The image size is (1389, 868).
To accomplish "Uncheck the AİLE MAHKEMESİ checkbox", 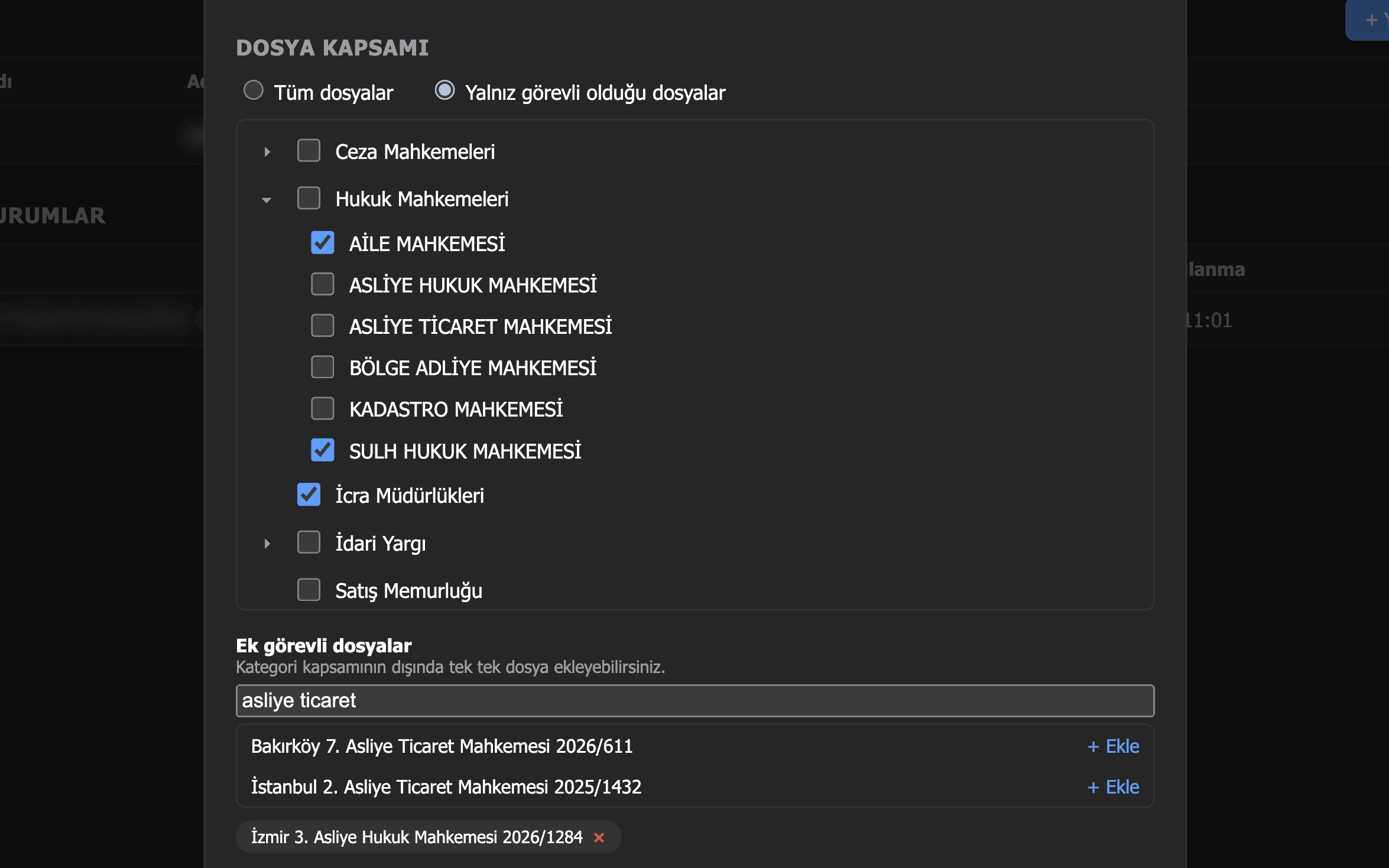I will (323, 243).
